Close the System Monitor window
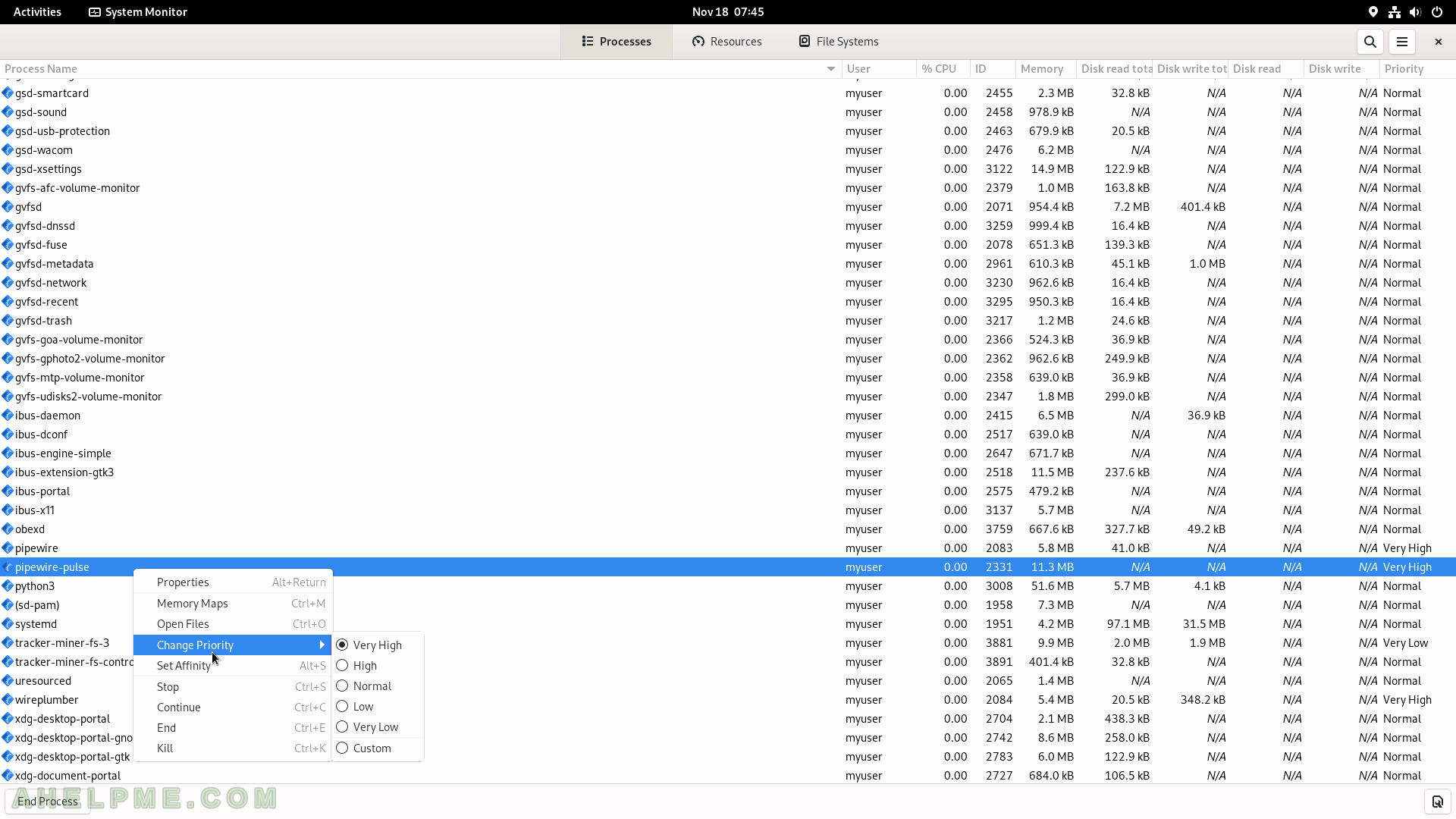Viewport: 1456px width, 819px height. click(1438, 42)
